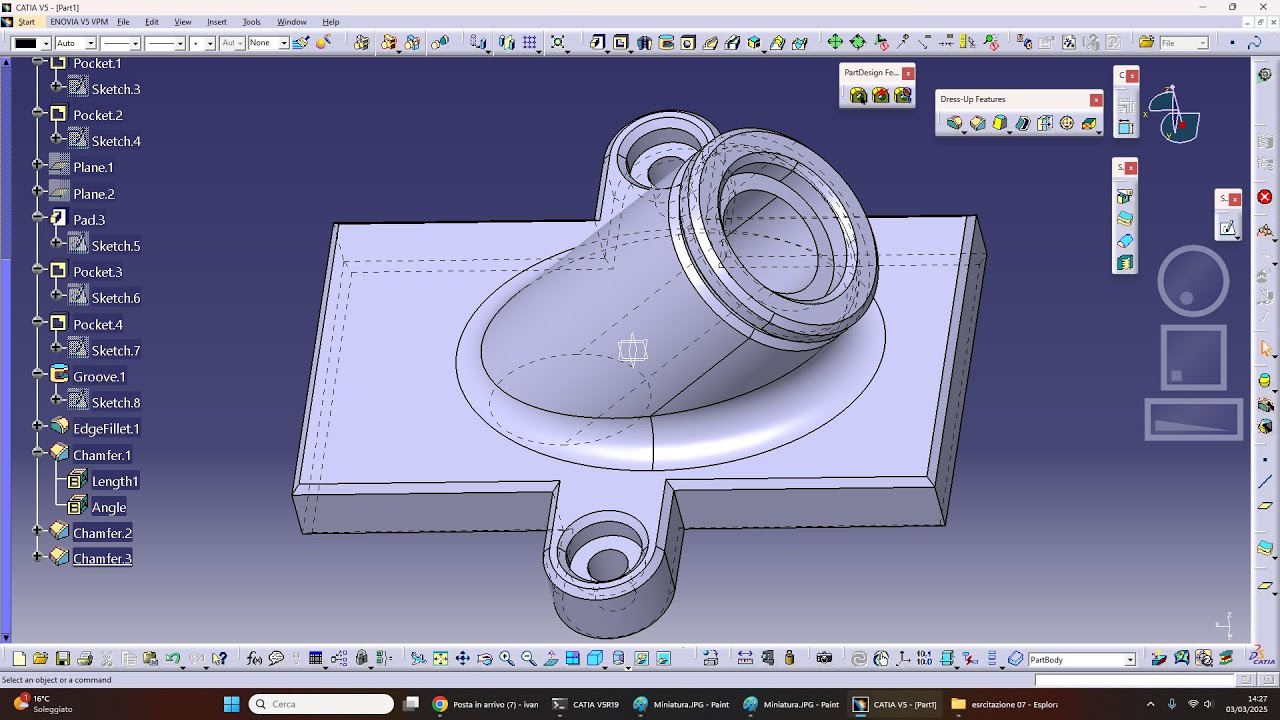Click the Pad tool icon in top toolbar
This screenshot has height=720, width=1280.
598,43
